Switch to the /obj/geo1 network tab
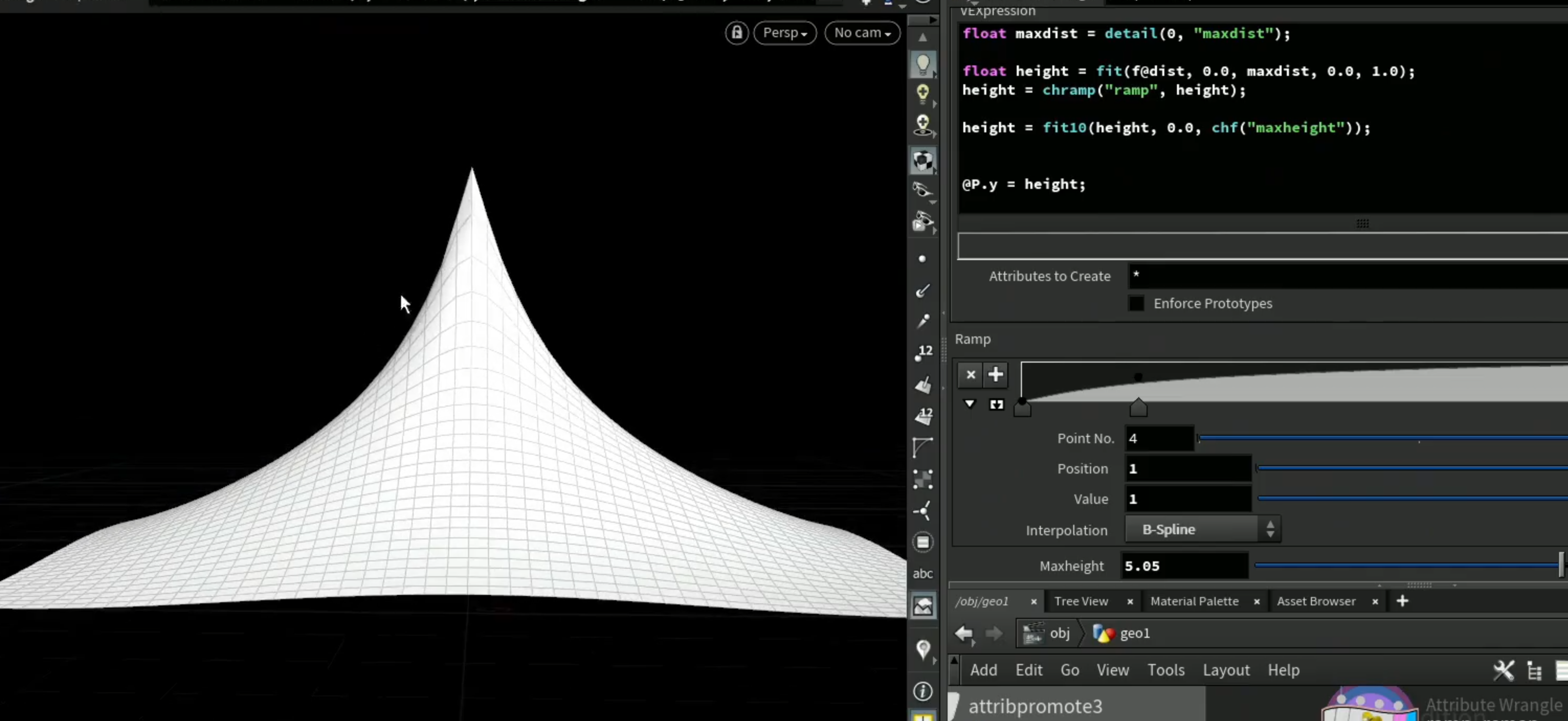Image resolution: width=1568 pixels, height=721 pixels. [982, 601]
